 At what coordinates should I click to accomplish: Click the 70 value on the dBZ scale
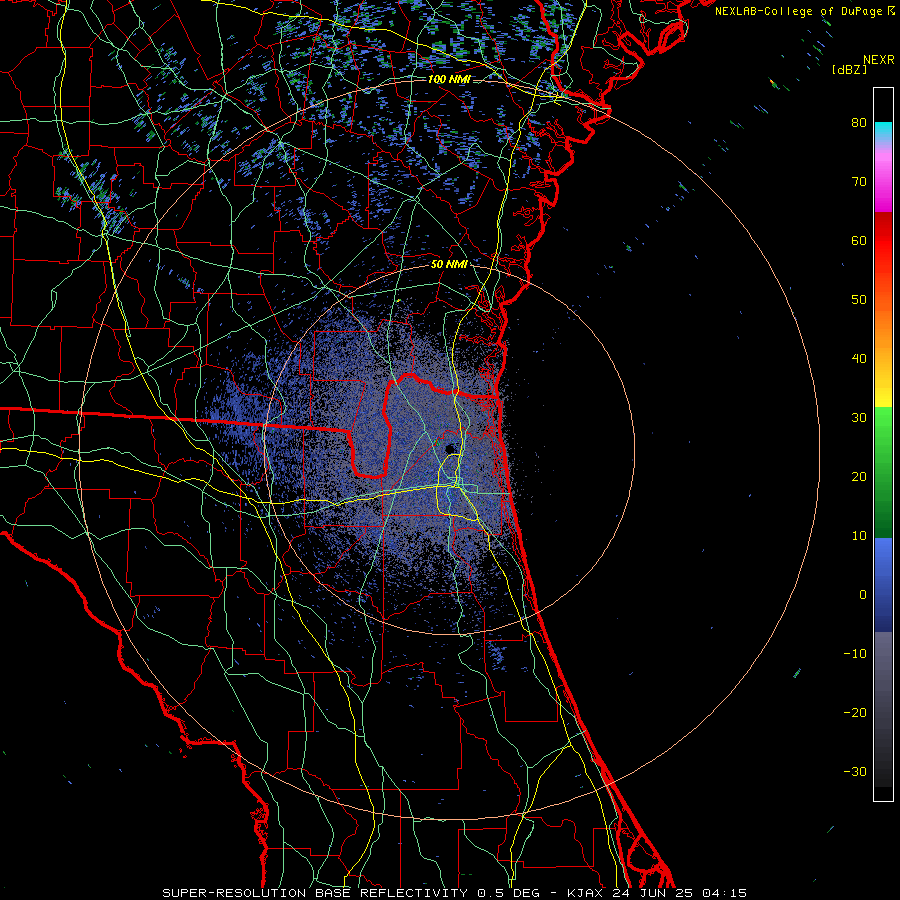(859, 182)
